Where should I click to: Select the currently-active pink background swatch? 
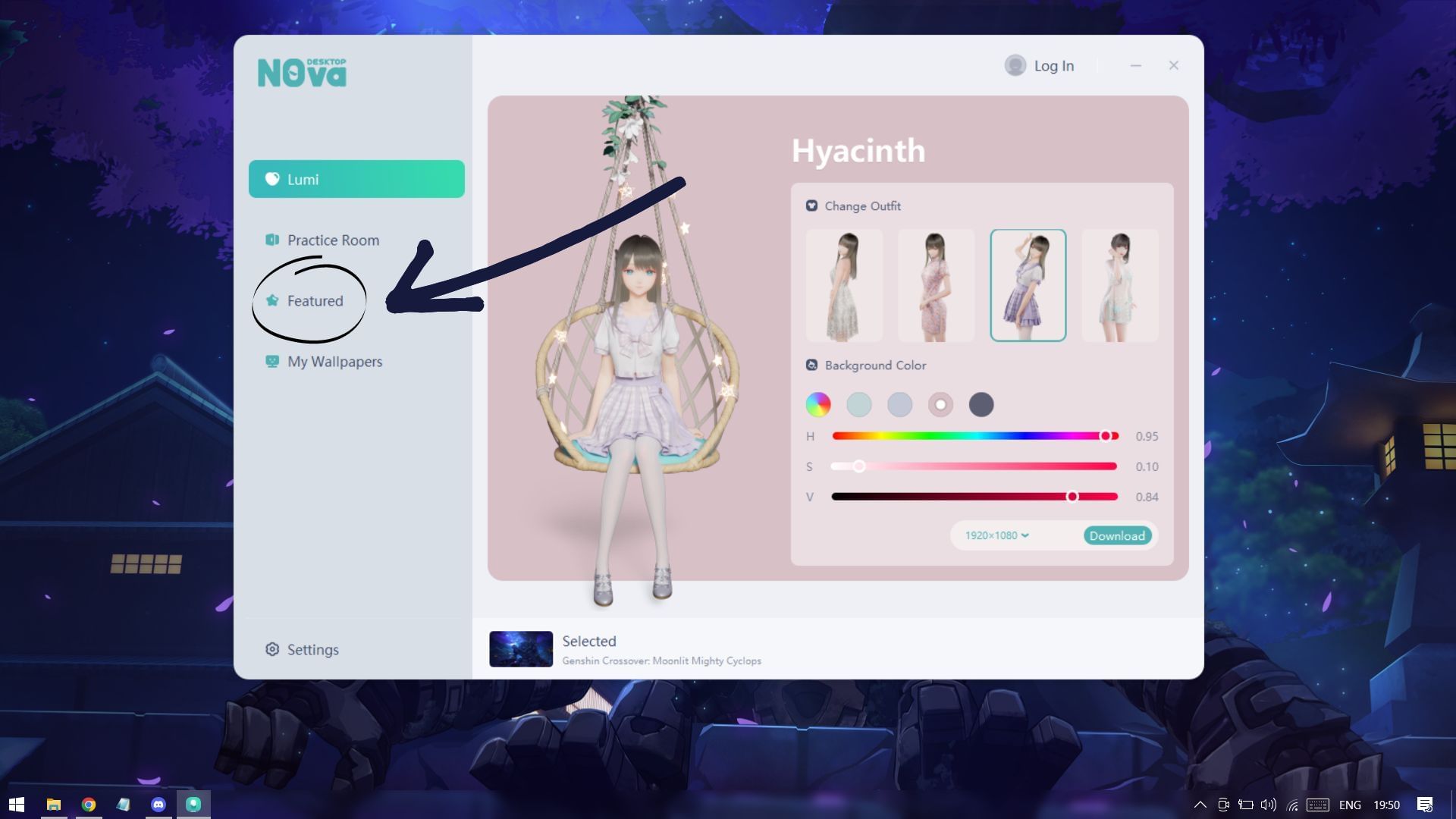coord(940,404)
